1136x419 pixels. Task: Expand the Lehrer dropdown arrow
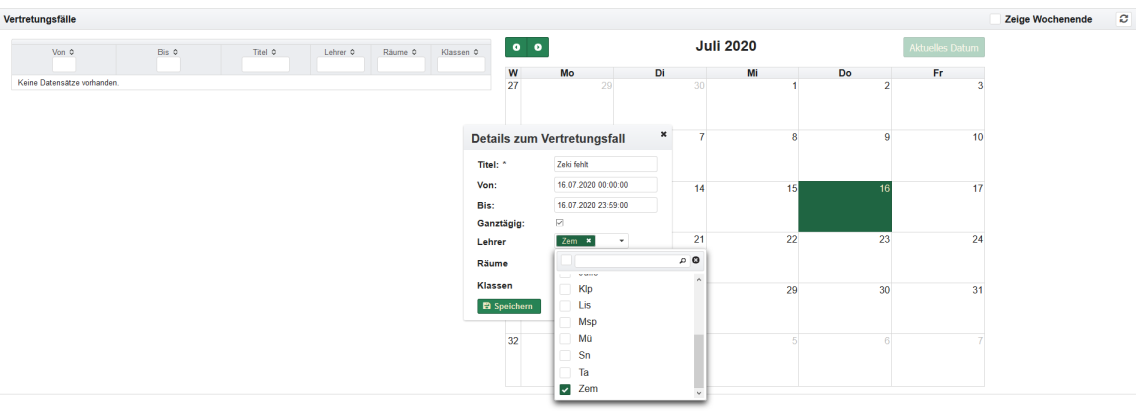pos(621,241)
